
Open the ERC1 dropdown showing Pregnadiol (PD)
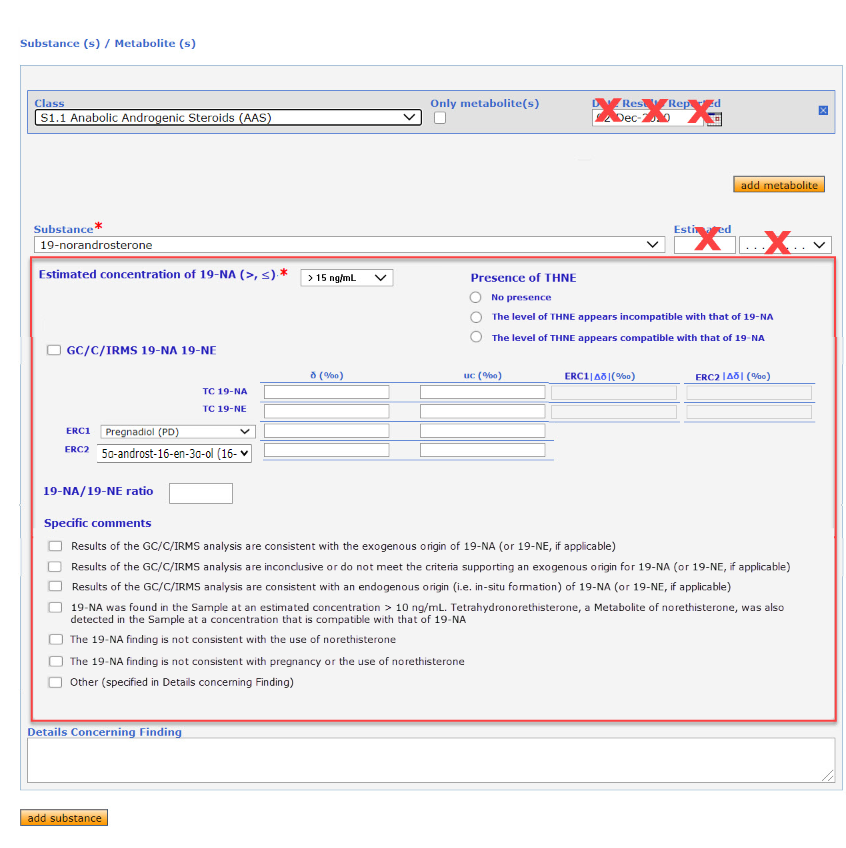coord(177,432)
